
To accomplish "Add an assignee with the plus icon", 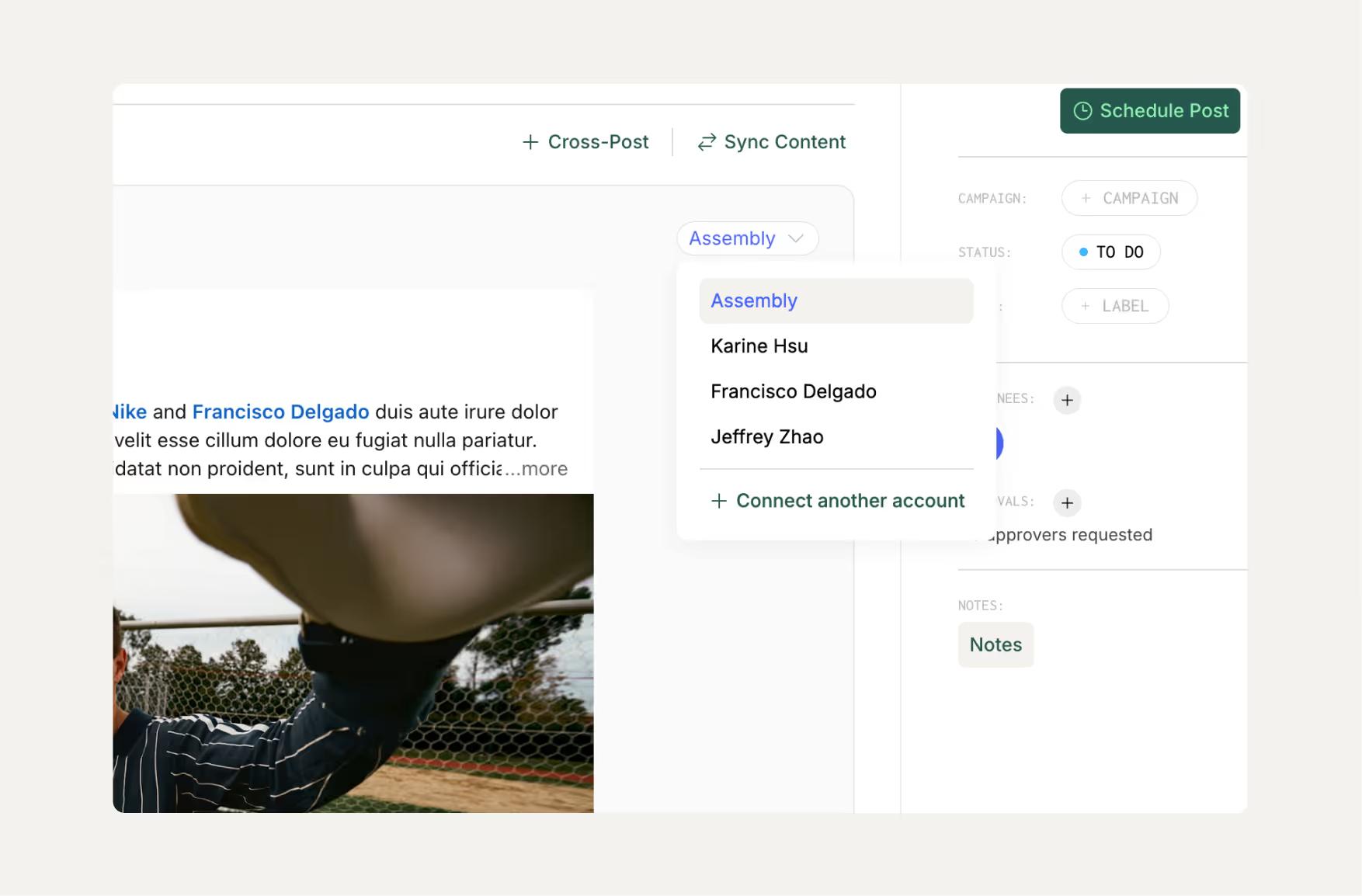I will 1067,400.
